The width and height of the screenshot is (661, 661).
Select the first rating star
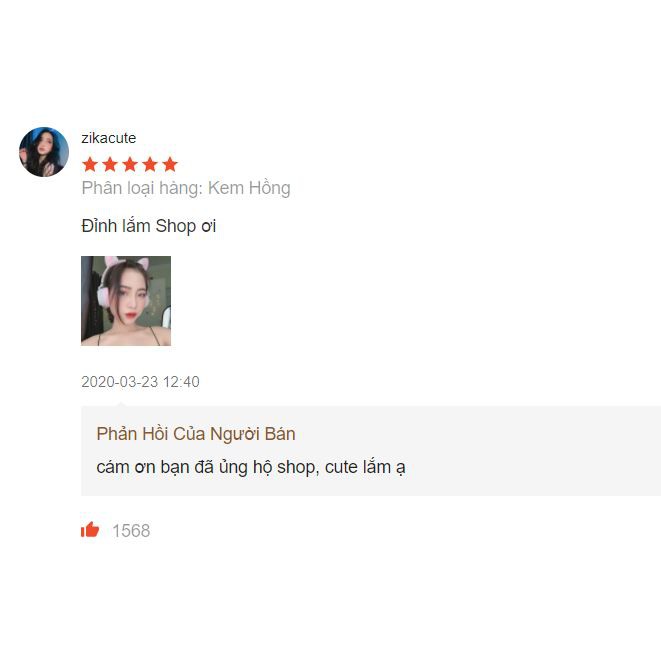click(x=90, y=164)
